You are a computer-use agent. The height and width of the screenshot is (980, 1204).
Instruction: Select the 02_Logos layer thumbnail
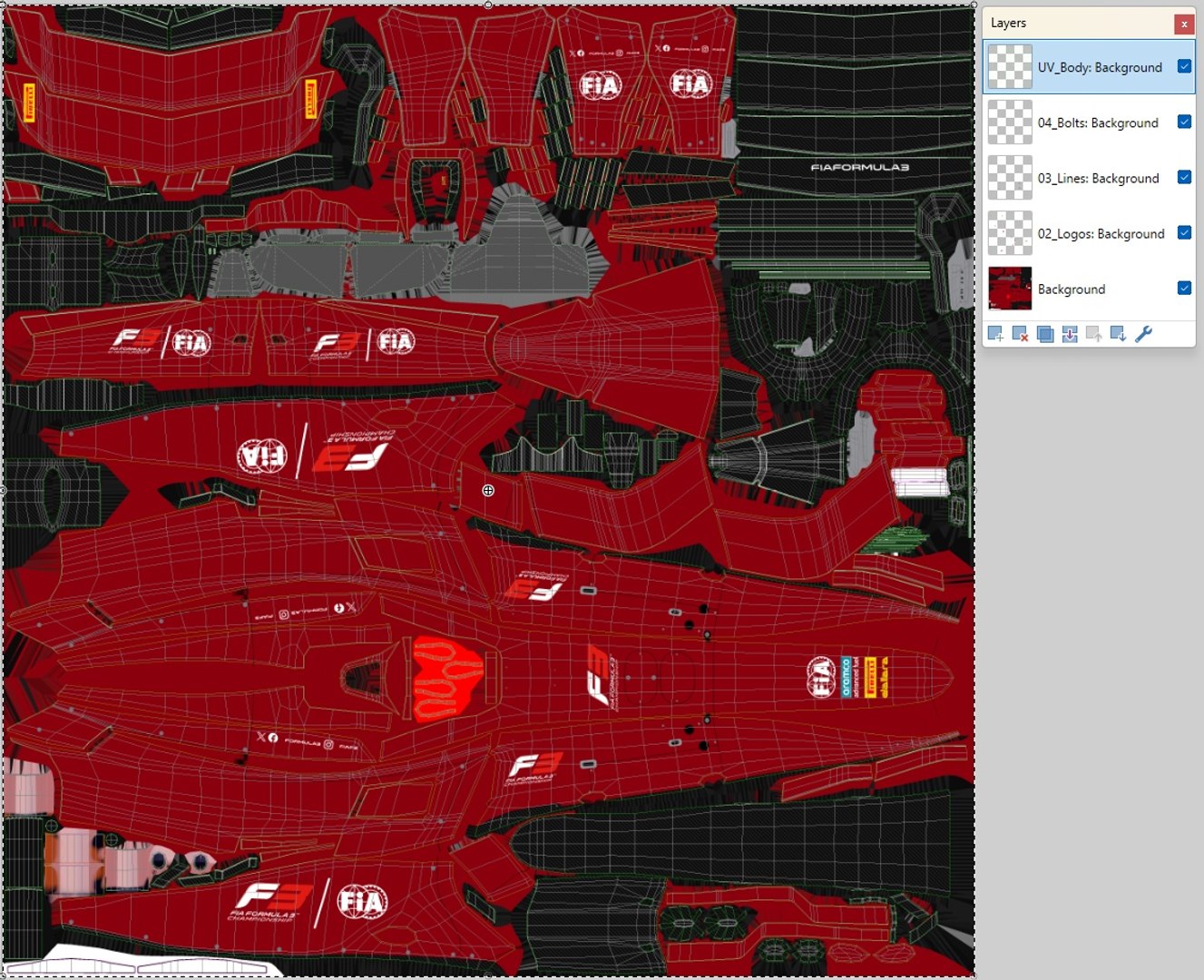point(1010,233)
